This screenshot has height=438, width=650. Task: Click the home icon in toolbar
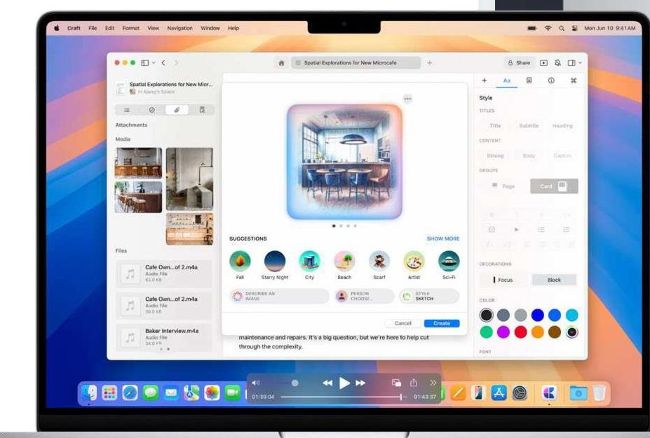(282, 62)
